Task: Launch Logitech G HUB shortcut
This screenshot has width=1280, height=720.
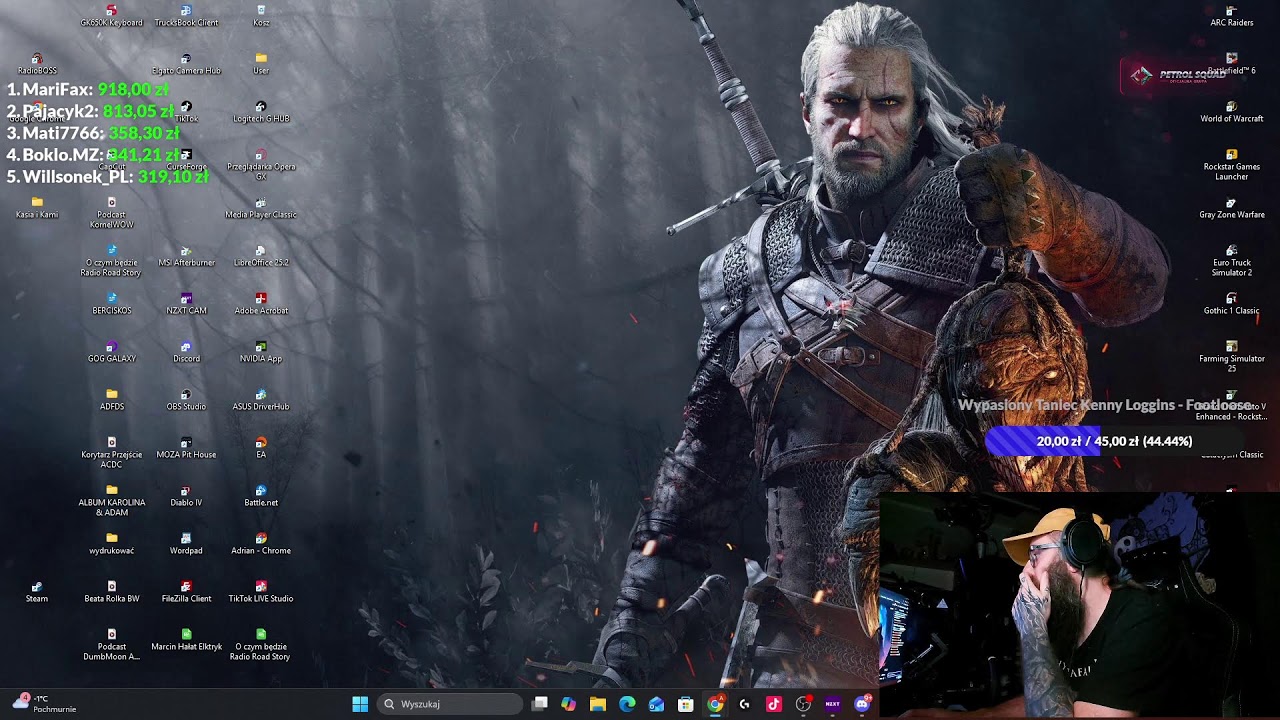Action: 261,112
